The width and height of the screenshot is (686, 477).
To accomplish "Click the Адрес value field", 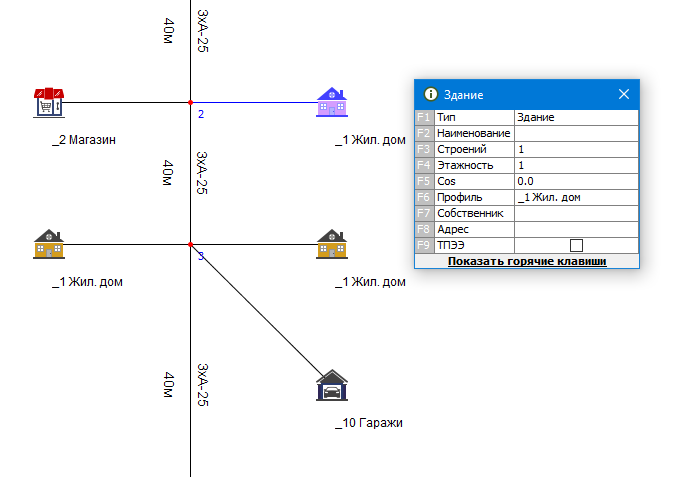I will [576, 229].
